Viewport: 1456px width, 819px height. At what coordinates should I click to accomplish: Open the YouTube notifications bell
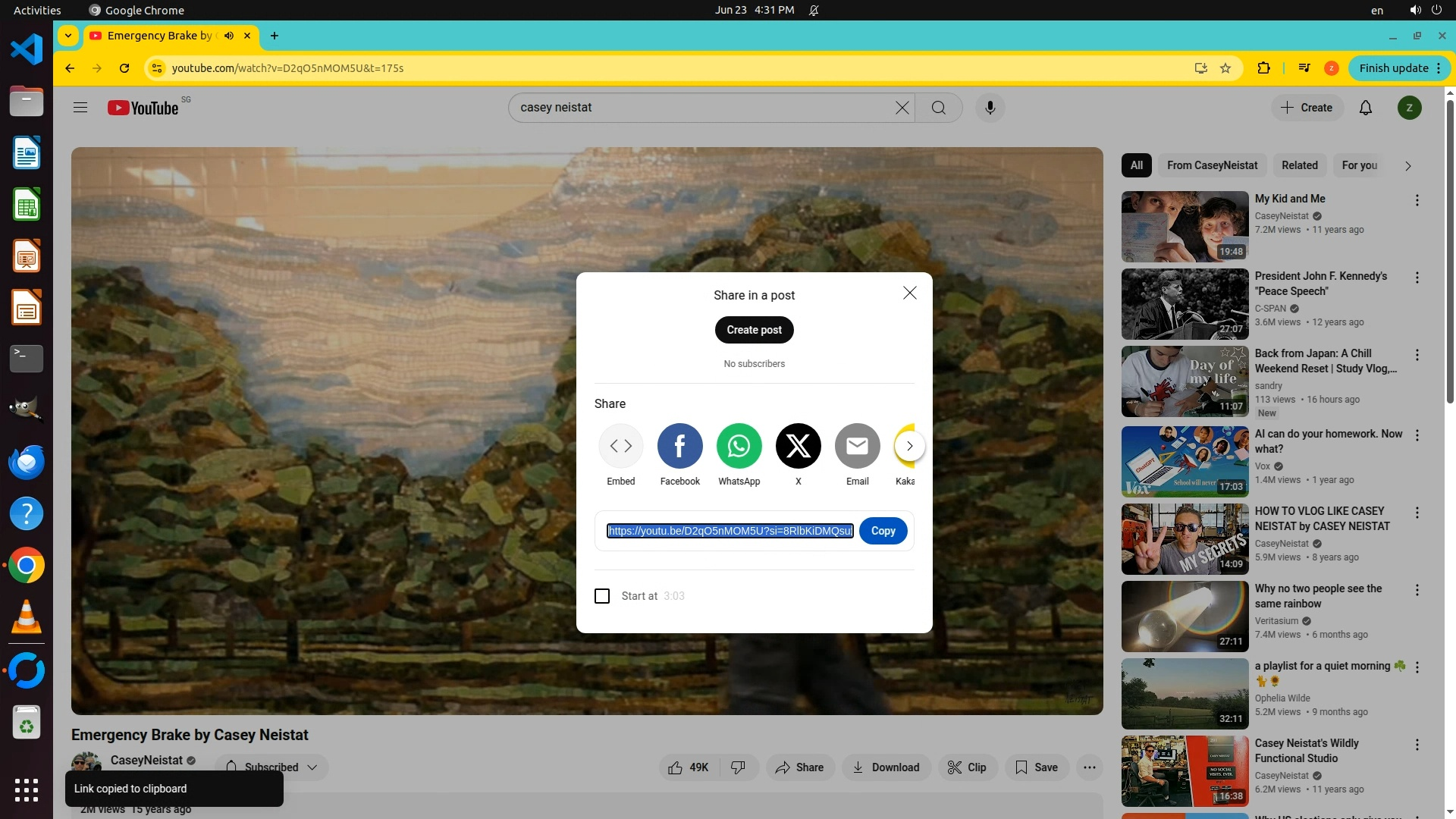pyautogui.click(x=1365, y=108)
